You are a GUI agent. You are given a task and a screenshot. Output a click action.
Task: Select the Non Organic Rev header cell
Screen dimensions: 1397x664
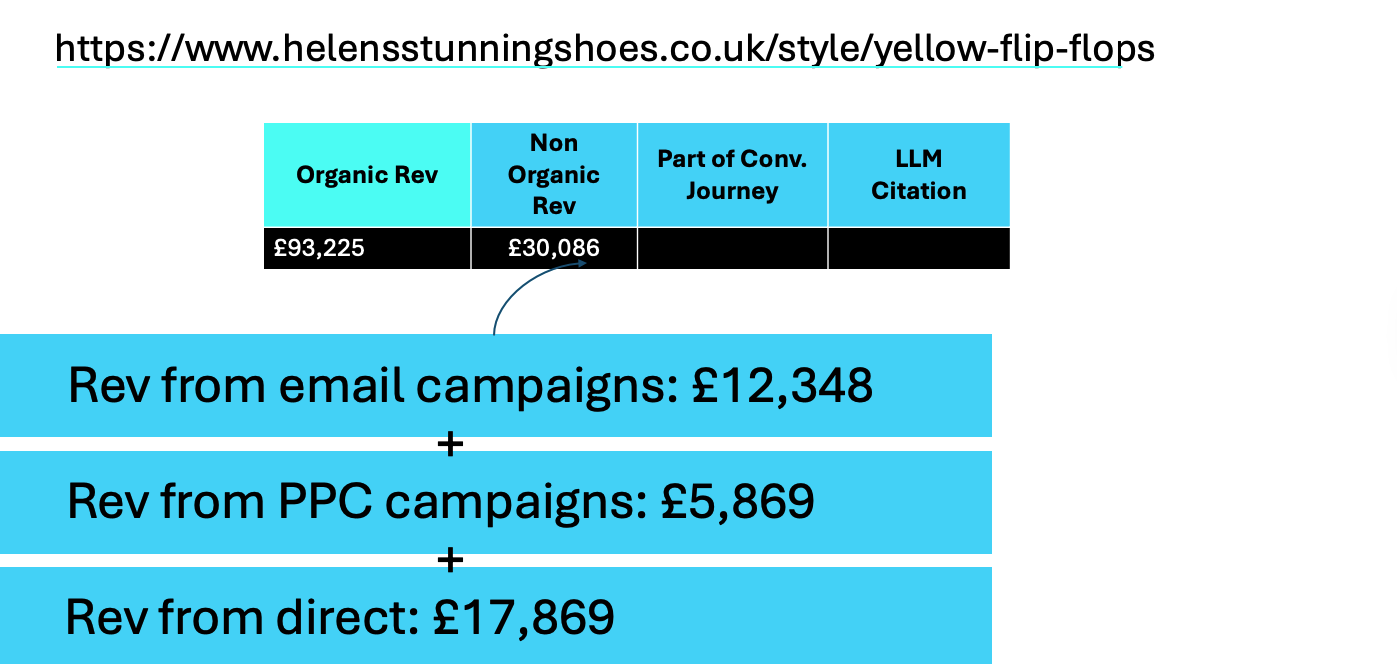(554, 175)
